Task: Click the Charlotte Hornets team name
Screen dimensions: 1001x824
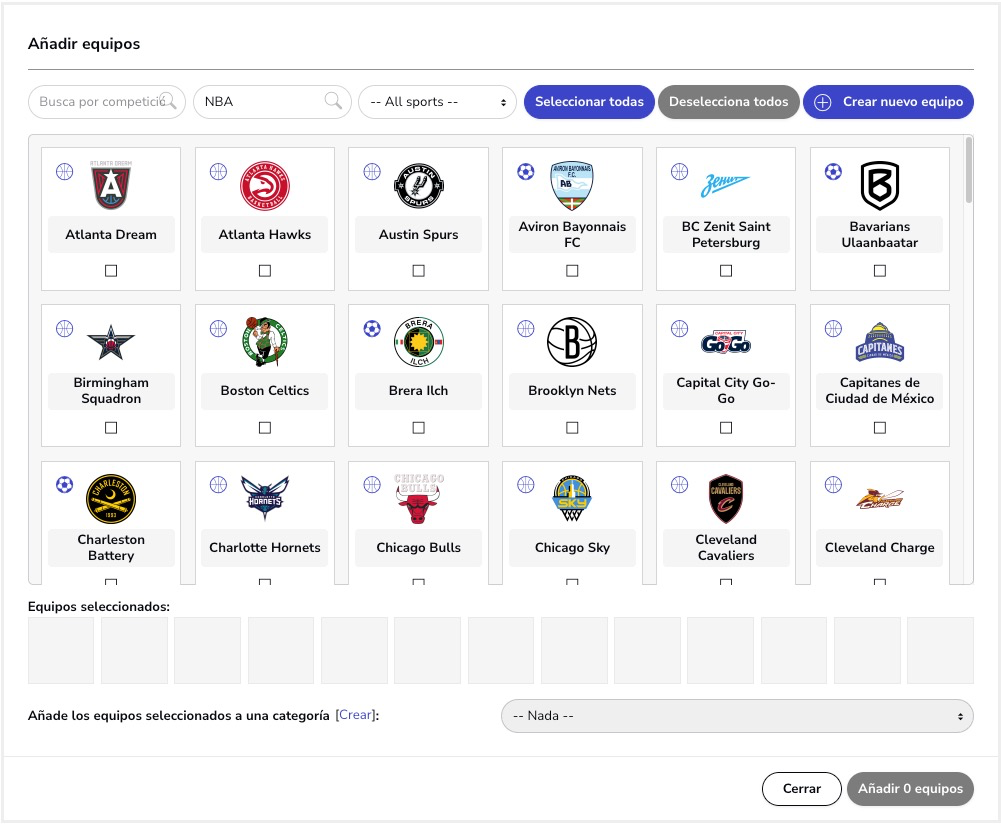Action: 265,548
